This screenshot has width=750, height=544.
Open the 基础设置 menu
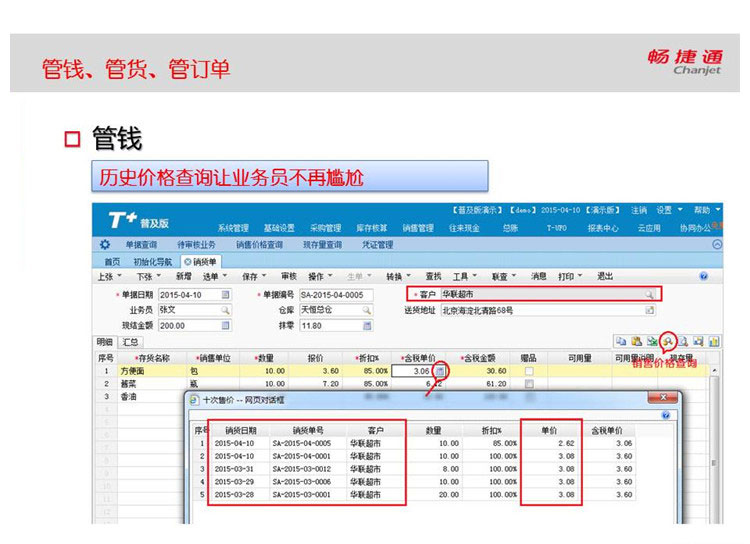click(279, 228)
